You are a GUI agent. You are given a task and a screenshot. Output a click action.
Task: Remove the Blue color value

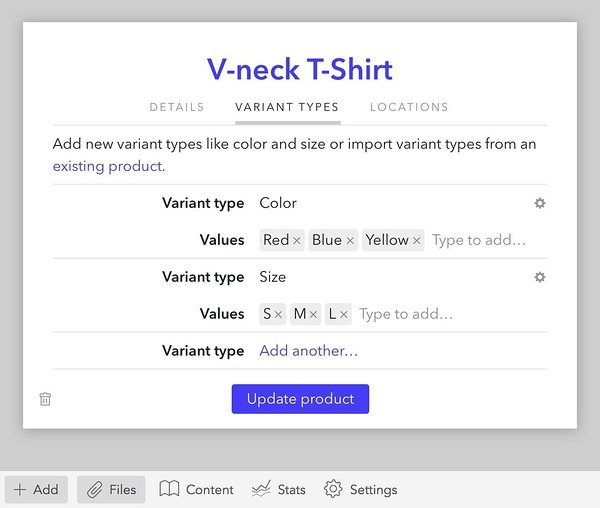pos(350,241)
